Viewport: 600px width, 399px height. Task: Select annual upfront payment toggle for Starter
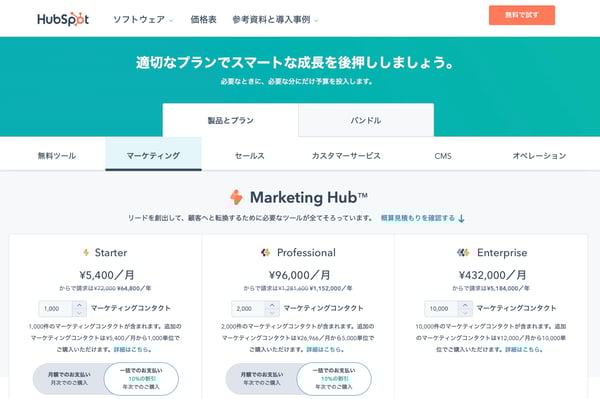coord(141,379)
